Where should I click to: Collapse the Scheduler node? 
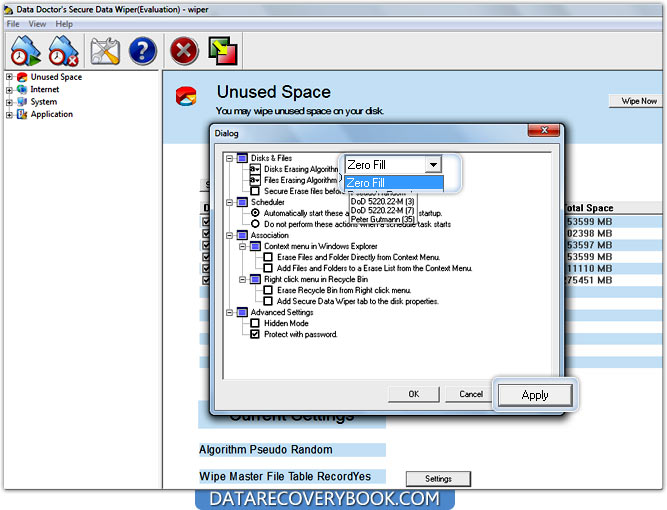[229, 202]
